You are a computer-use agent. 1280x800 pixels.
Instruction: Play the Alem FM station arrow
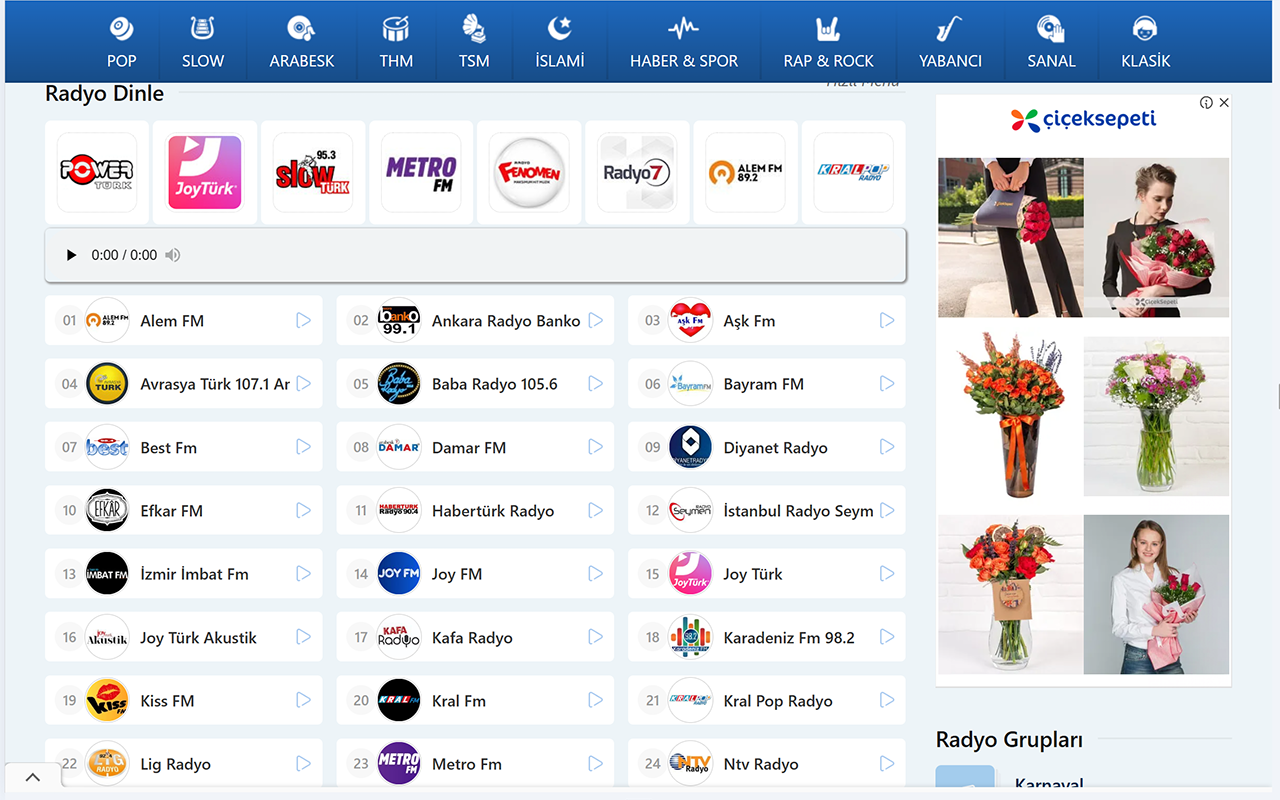[303, 321]
